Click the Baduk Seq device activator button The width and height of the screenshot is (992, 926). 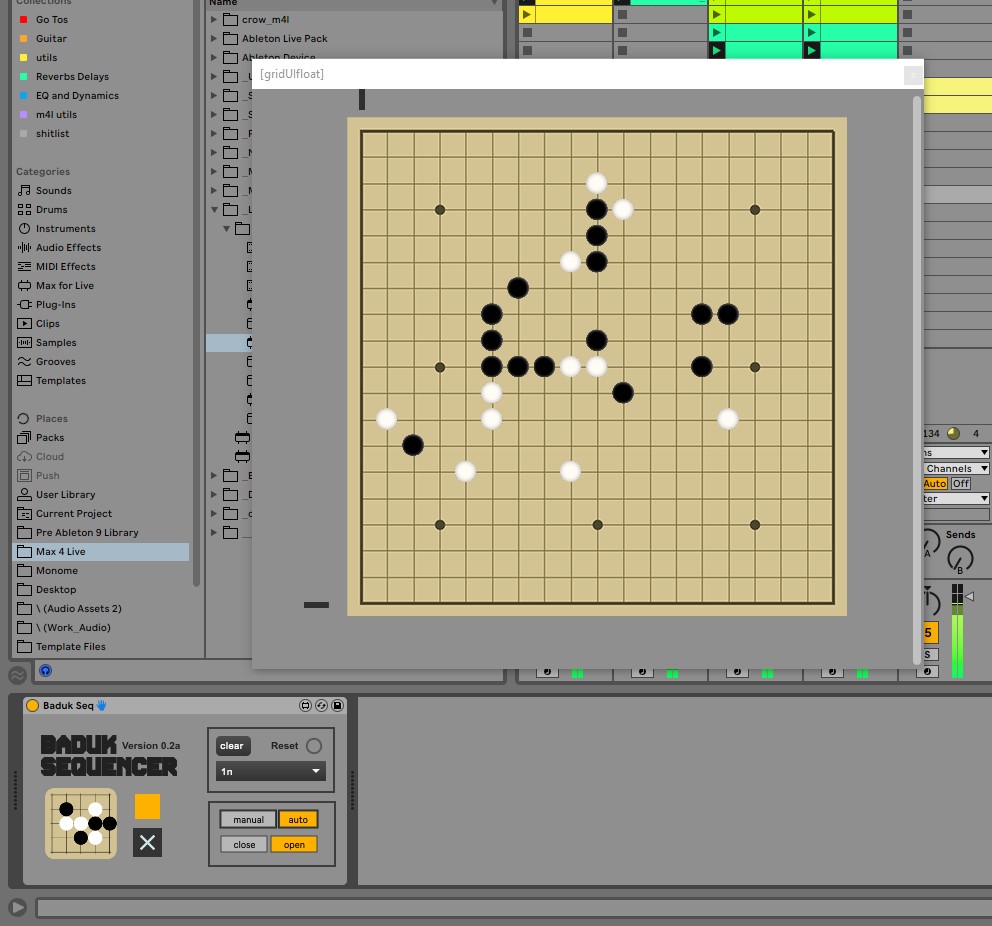point(32,706)
